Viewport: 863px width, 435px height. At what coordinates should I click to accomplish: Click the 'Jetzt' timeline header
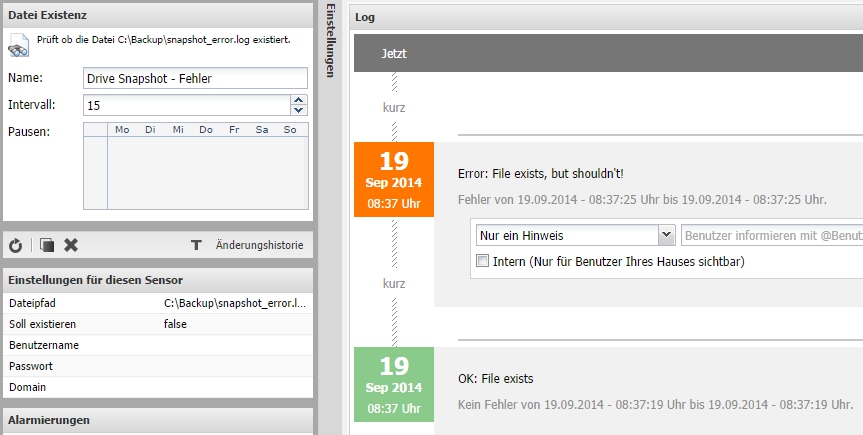(x=394, y=54)
